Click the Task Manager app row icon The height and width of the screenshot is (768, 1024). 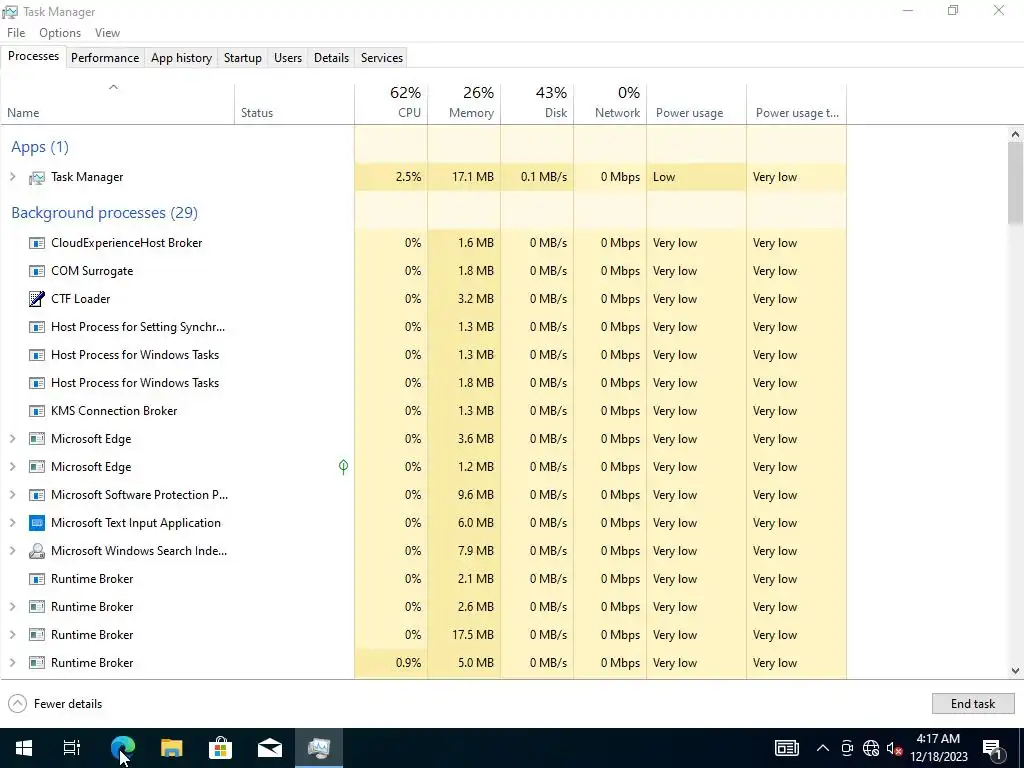click(x=37, y=178)
